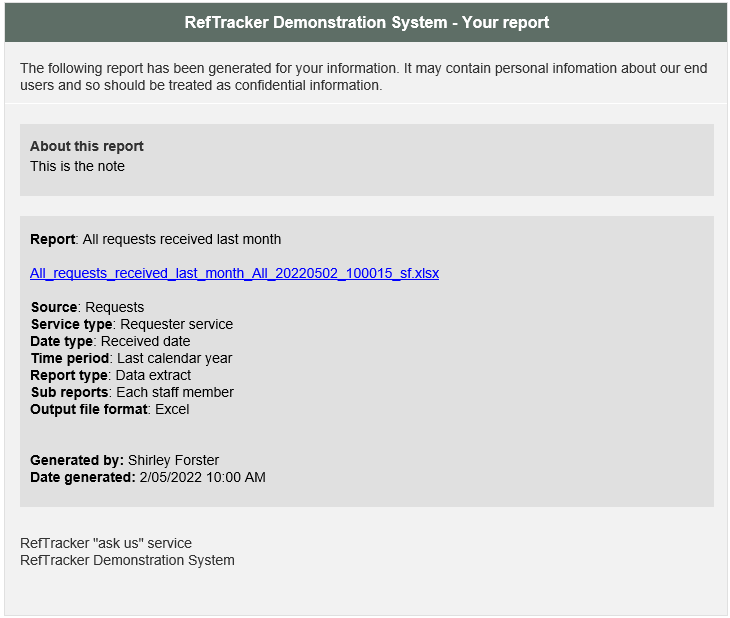Click the Report: All requests received last month line

(155, 239)
